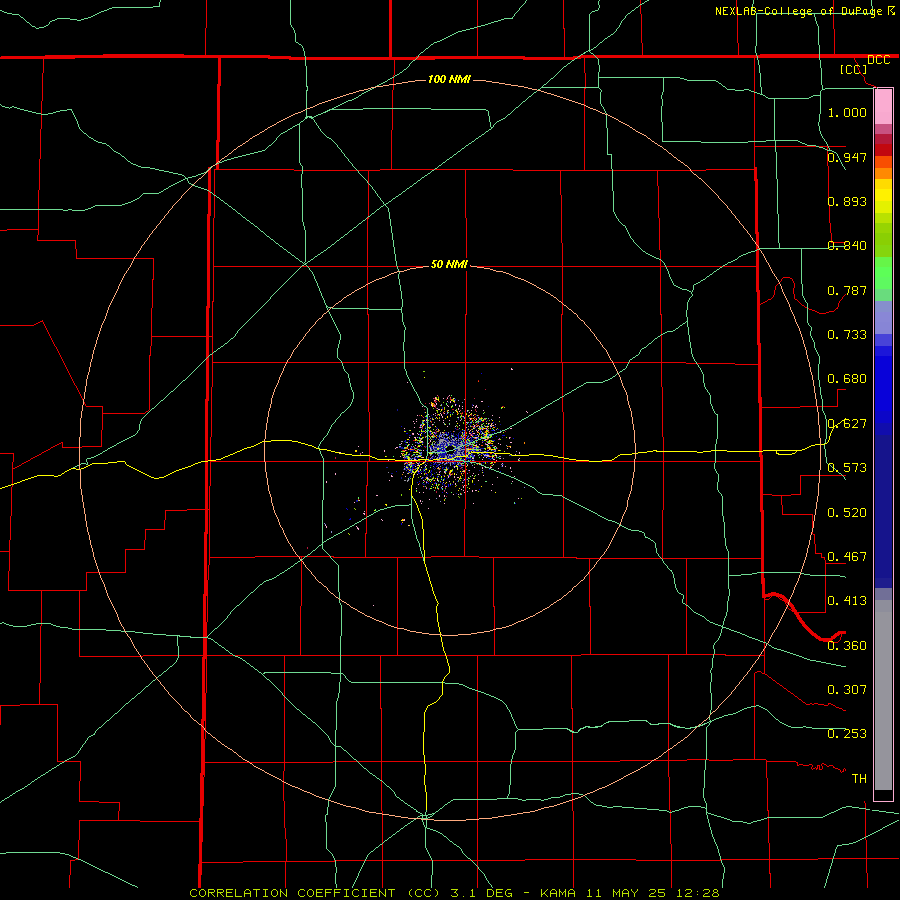Click the 100 NMI range ring label
The height and width of the screenshot is (900, 900).
449,79
